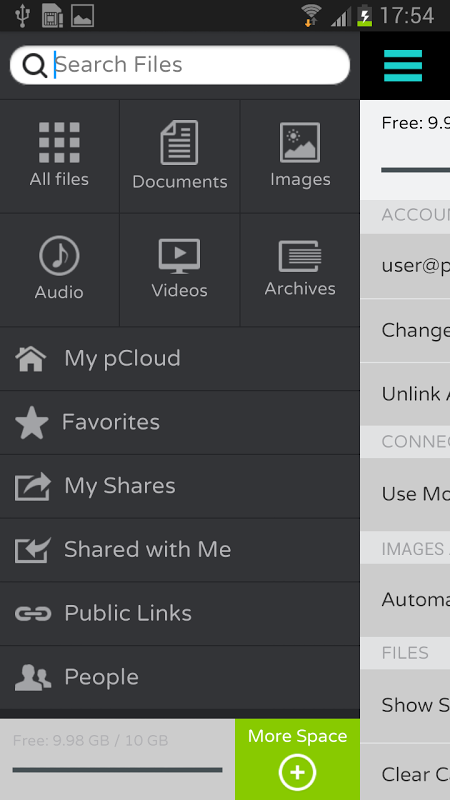Screen dimensions: 450x800
Task: Open the Archives category icon
Action: click(x=300, y=256)
